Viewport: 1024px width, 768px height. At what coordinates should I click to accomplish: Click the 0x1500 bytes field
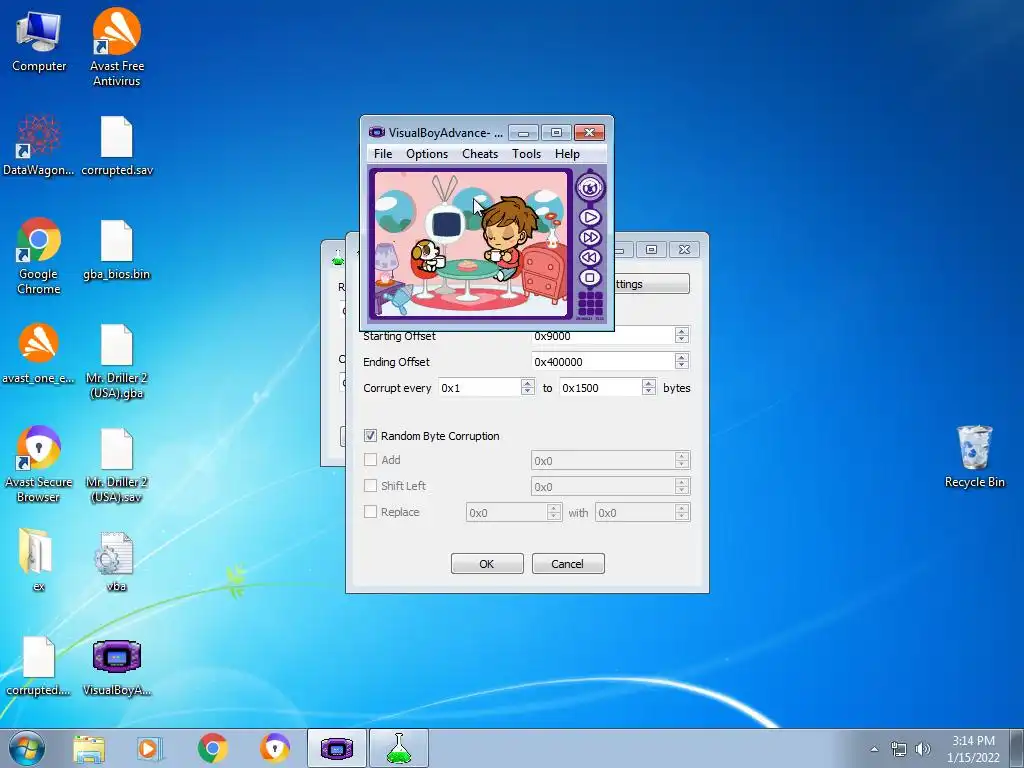(600, 387)
